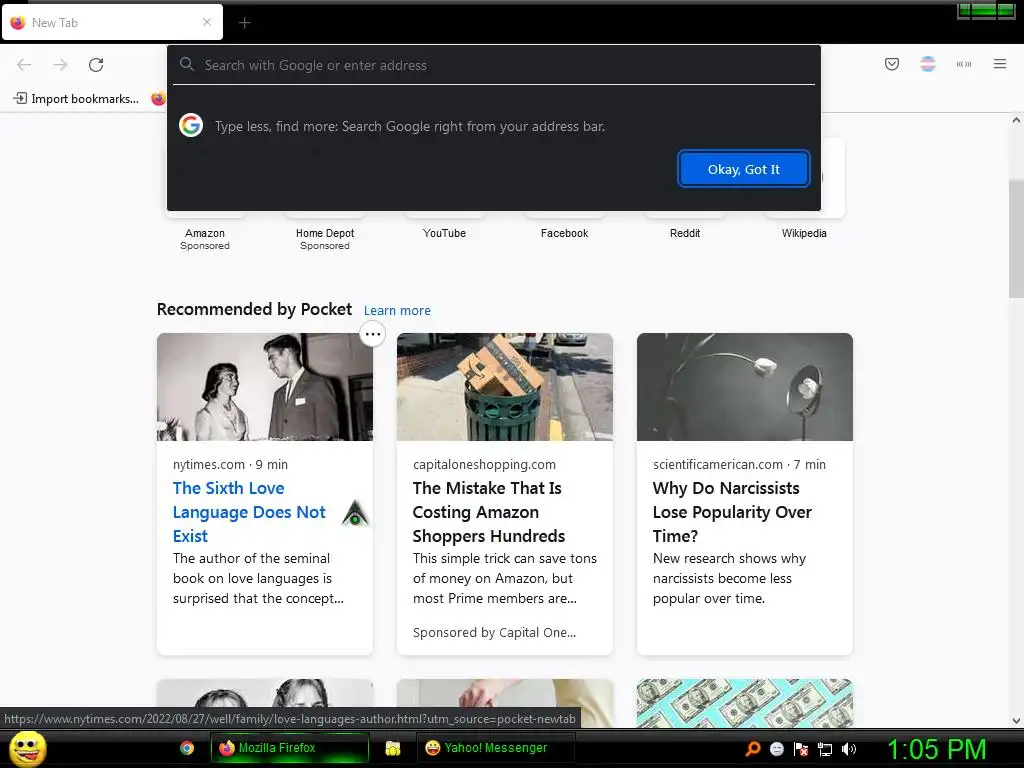Click the Google logo in search tip
The height and width of the screenshot is (768, 1024).
191,125
